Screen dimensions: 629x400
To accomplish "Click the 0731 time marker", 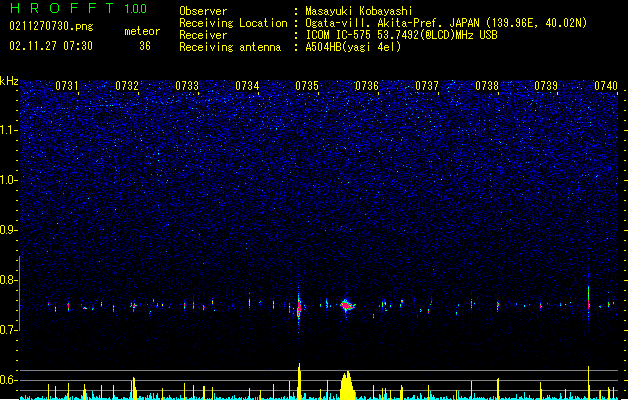I will (67, 86).
